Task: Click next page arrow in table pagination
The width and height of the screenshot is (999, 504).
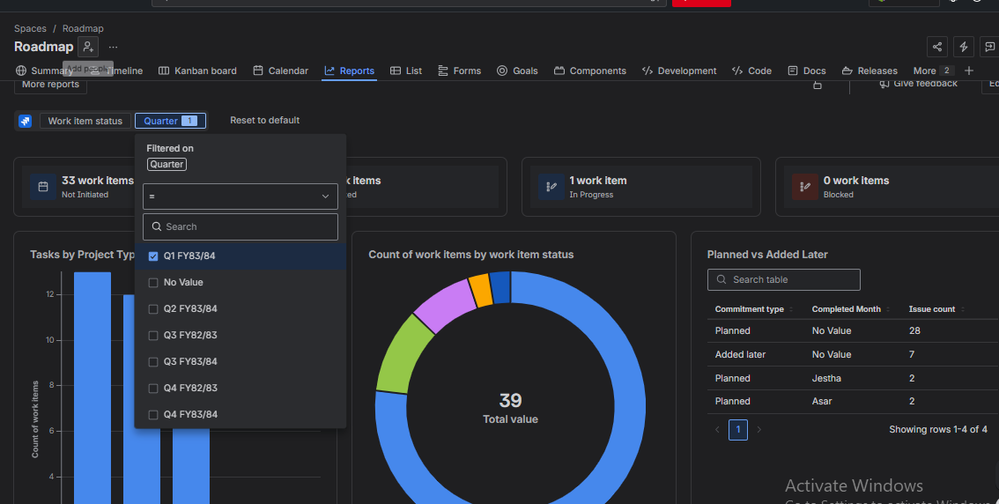Action: coord(759,429)
